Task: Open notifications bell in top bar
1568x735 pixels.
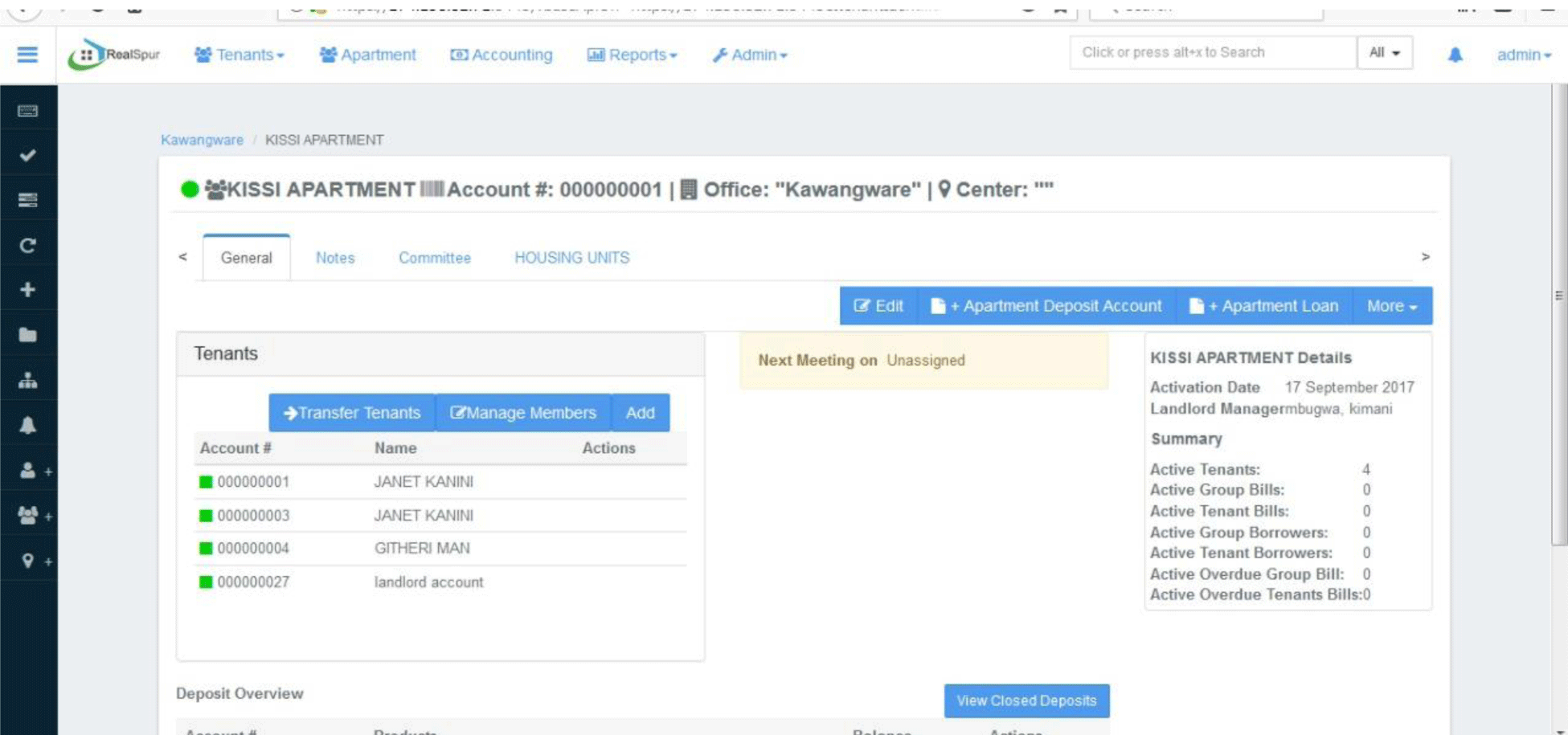Action: click(1455, 55)
